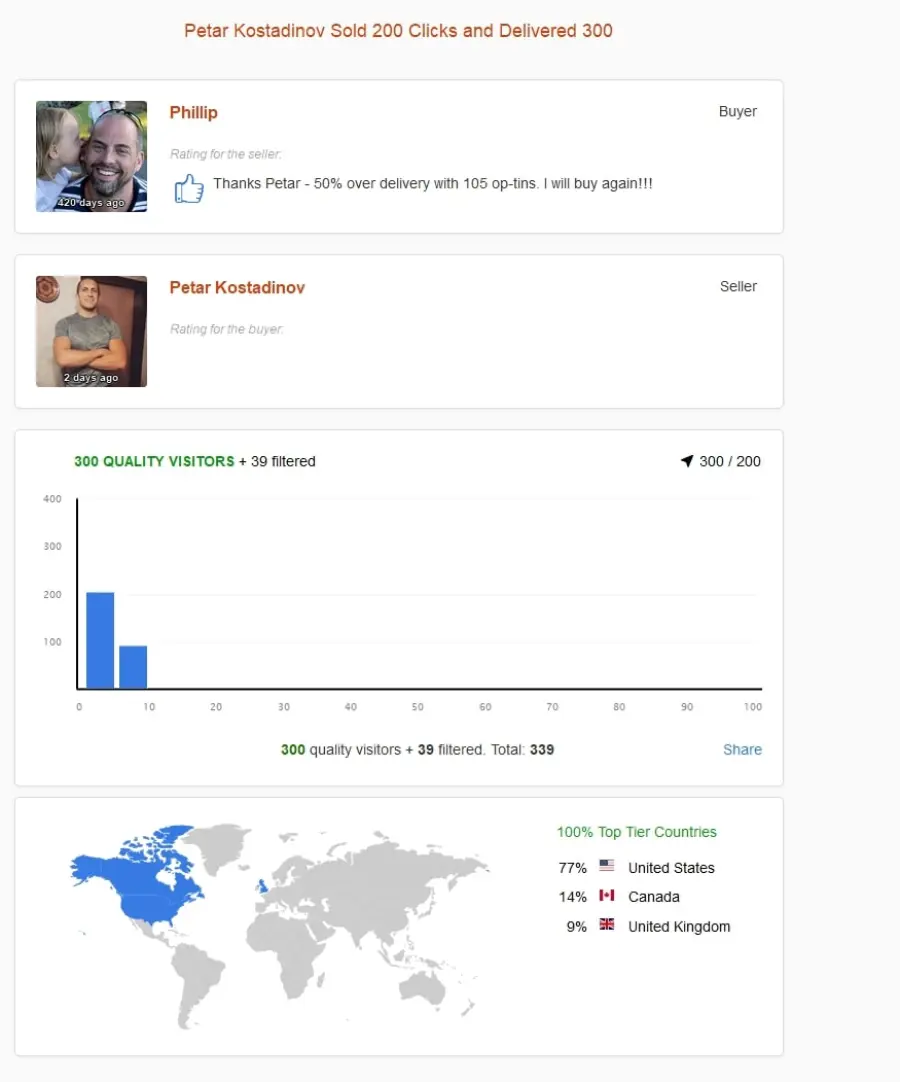Click the Canada flag icon
The height and width of the screenshot is (1082, 900).
pos(607,895)
